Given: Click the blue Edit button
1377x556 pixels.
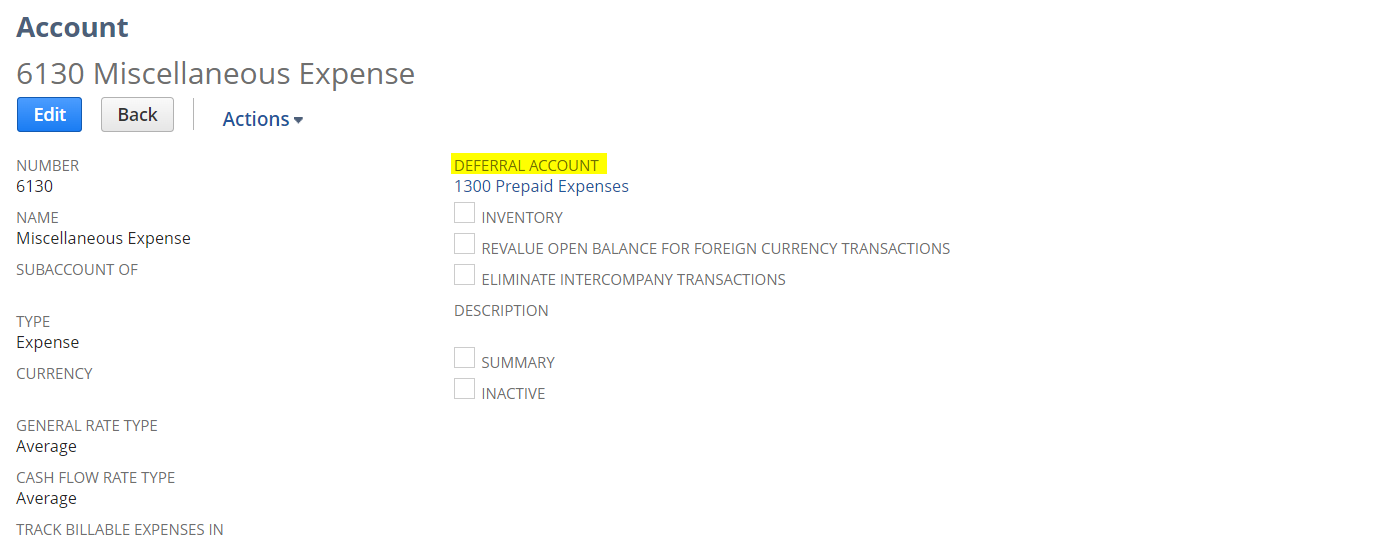Looking at the screenshot, I should click(x=49, y=115).
